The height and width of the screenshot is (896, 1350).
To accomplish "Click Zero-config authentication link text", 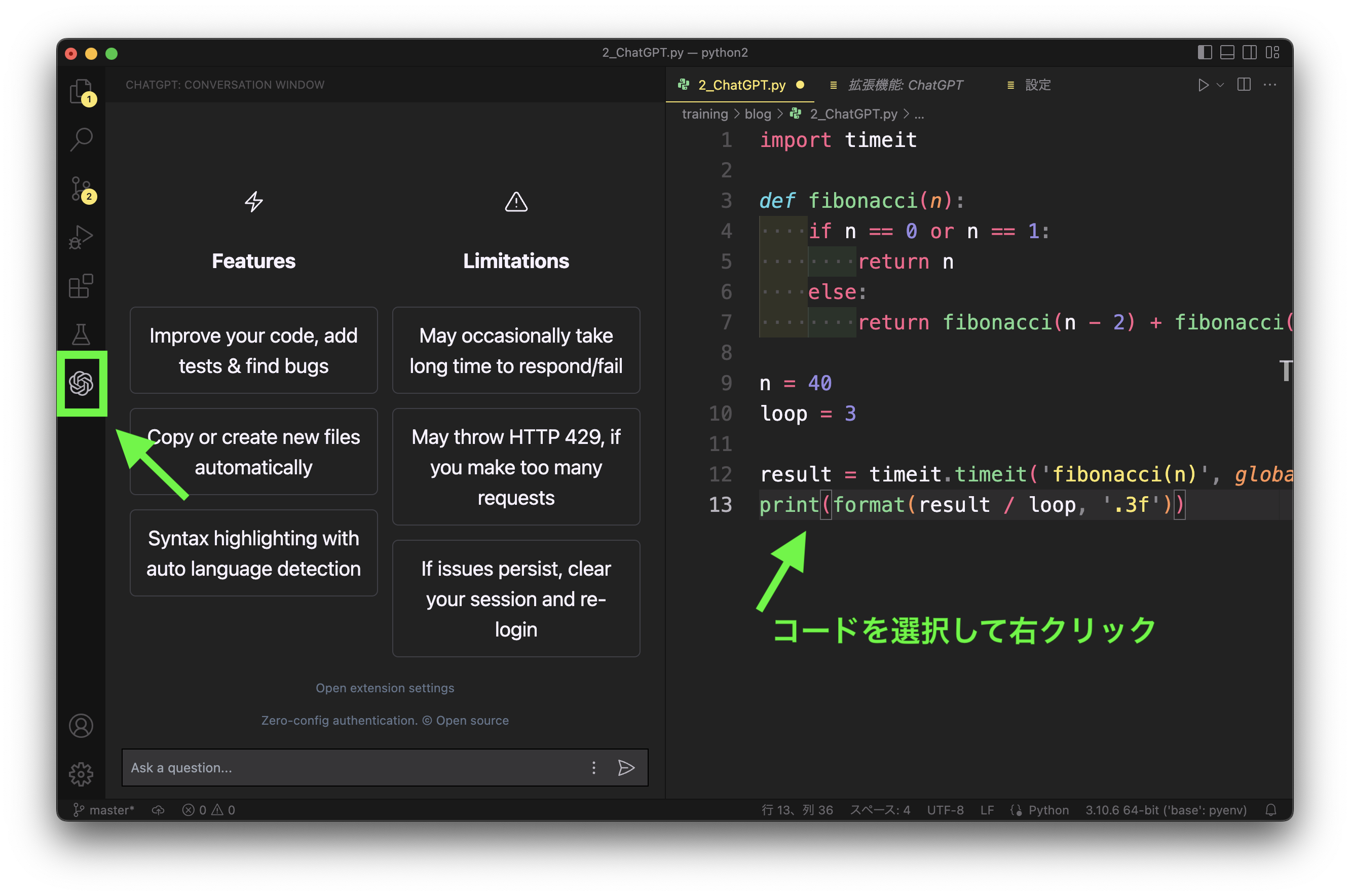I will 339,721.
